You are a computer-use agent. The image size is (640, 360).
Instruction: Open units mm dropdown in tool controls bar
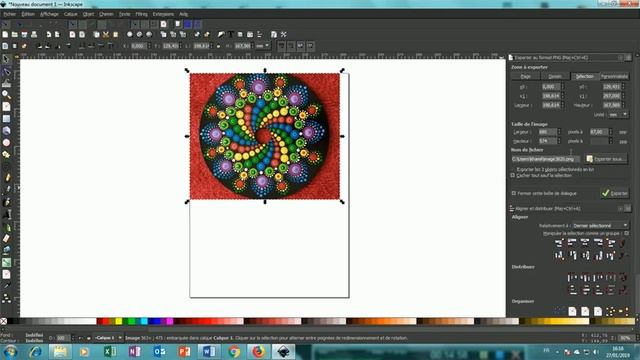[262, 46]
